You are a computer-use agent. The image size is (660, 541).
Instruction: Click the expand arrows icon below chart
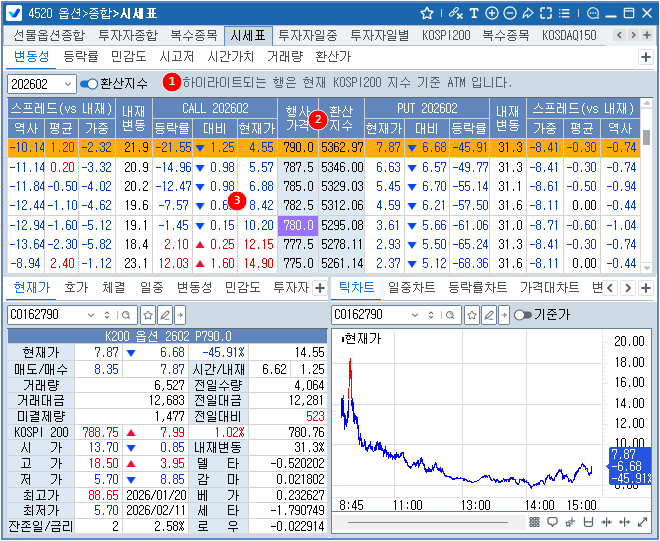pyautogui.click(x=643, y=522)
